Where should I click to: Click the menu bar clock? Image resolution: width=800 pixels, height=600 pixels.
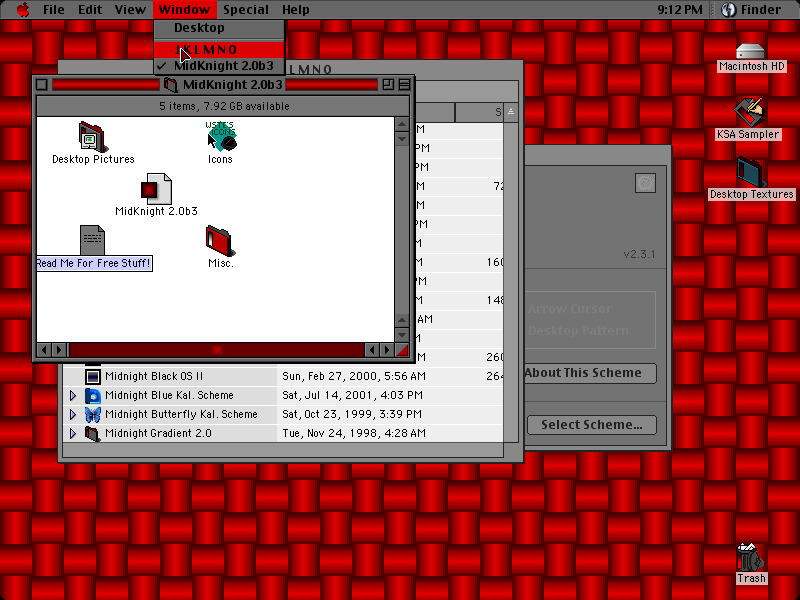(679, 9)
